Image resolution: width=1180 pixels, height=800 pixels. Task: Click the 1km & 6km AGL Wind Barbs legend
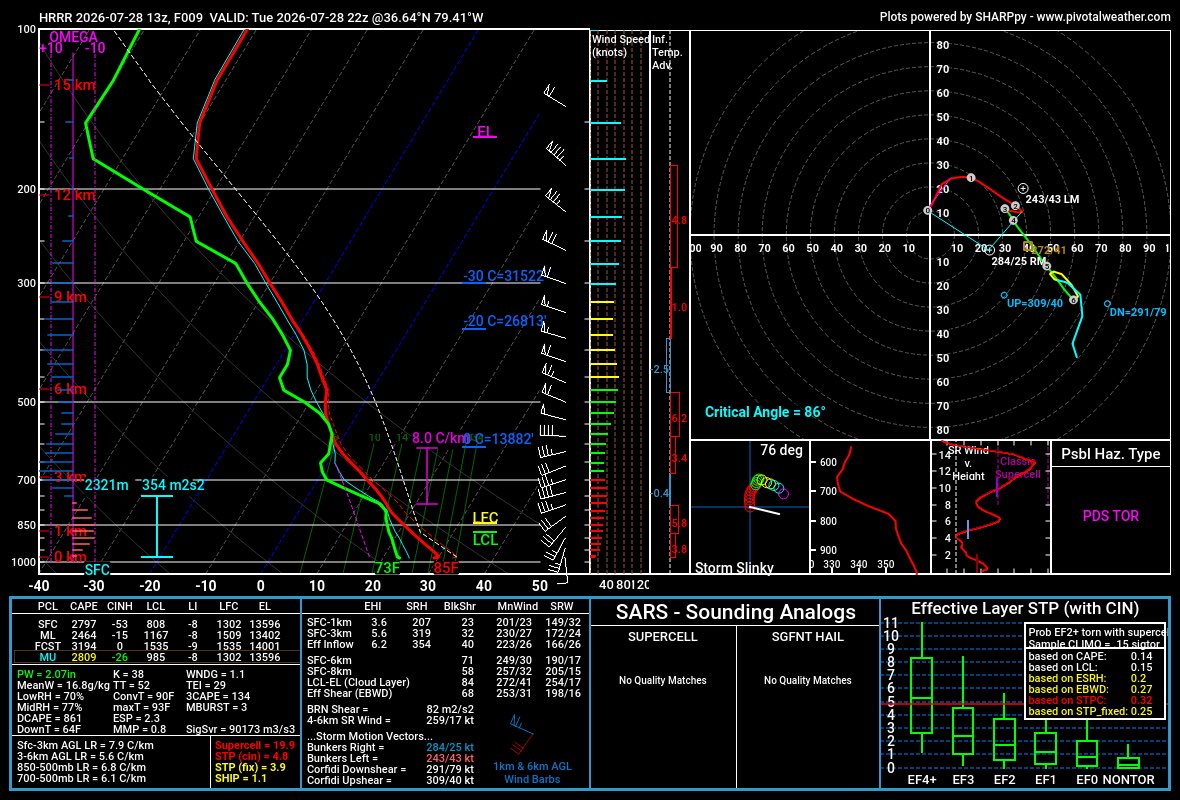click(x=532, y=773)
